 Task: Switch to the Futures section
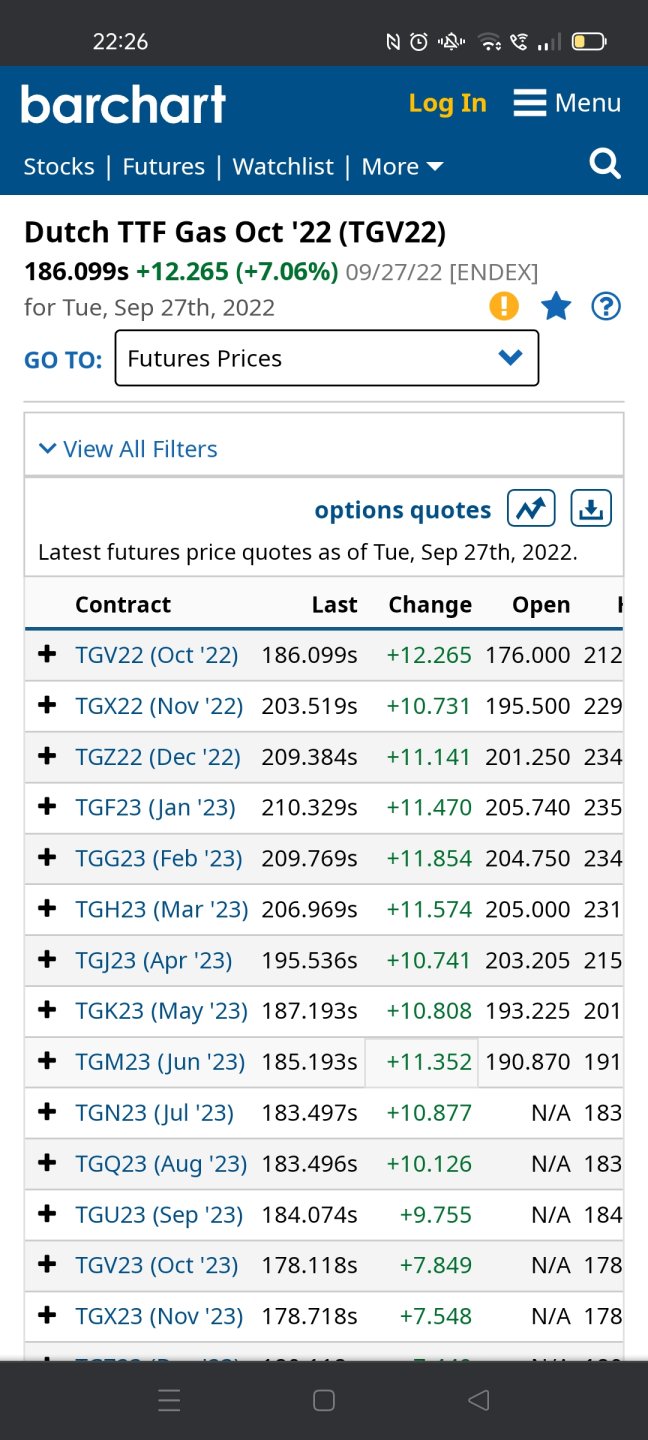[163, 167]
